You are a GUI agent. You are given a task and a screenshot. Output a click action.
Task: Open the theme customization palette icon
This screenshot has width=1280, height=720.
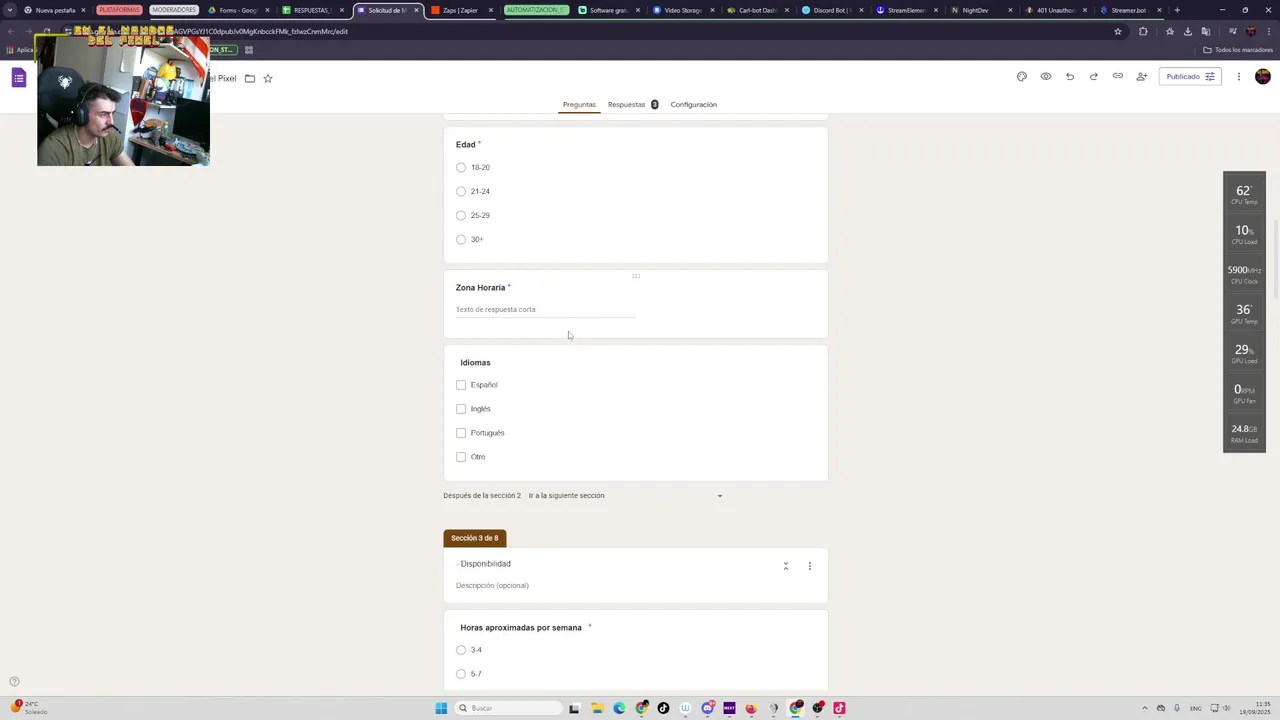(x=1022, y=77)
